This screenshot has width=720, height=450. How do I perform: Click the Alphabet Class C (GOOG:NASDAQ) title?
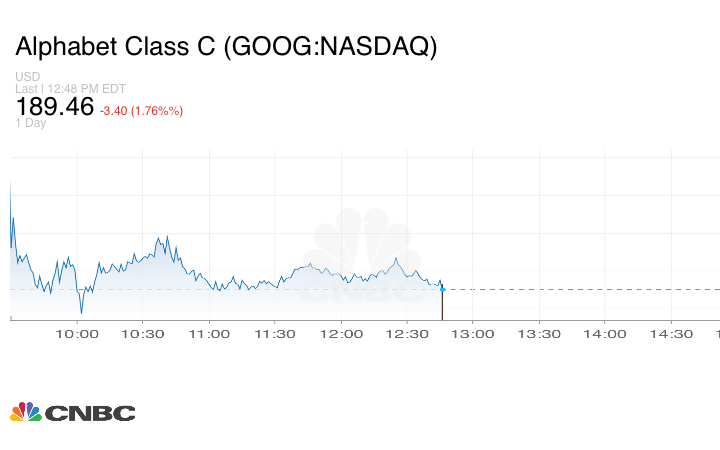pyautogui.click(x=227, y=47)
